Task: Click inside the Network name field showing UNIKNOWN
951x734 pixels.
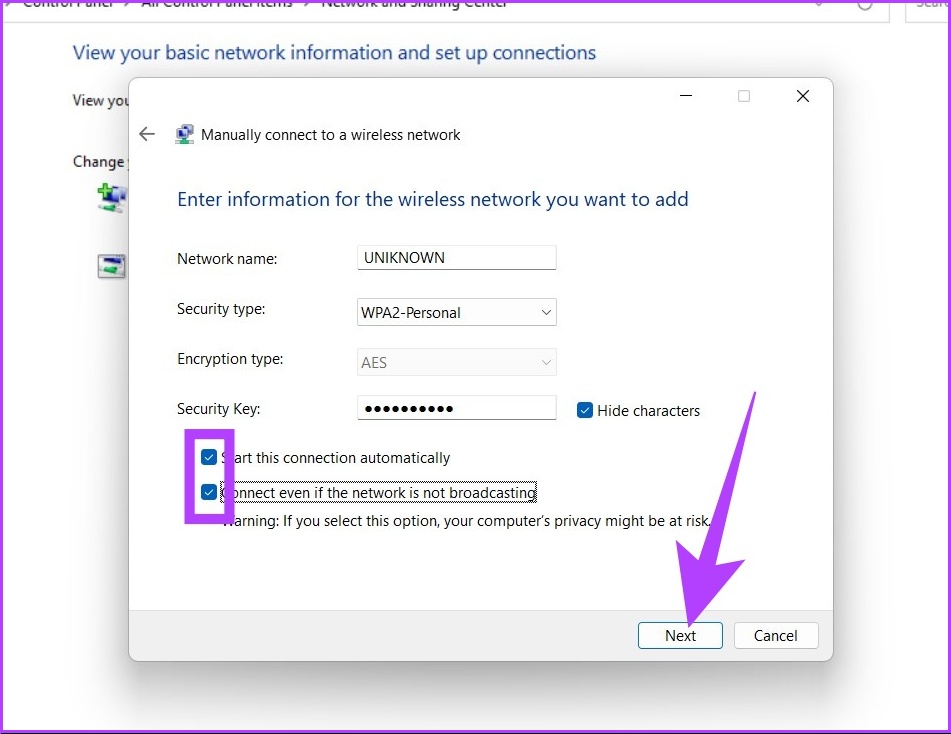Action: click(x=456, y=257)
